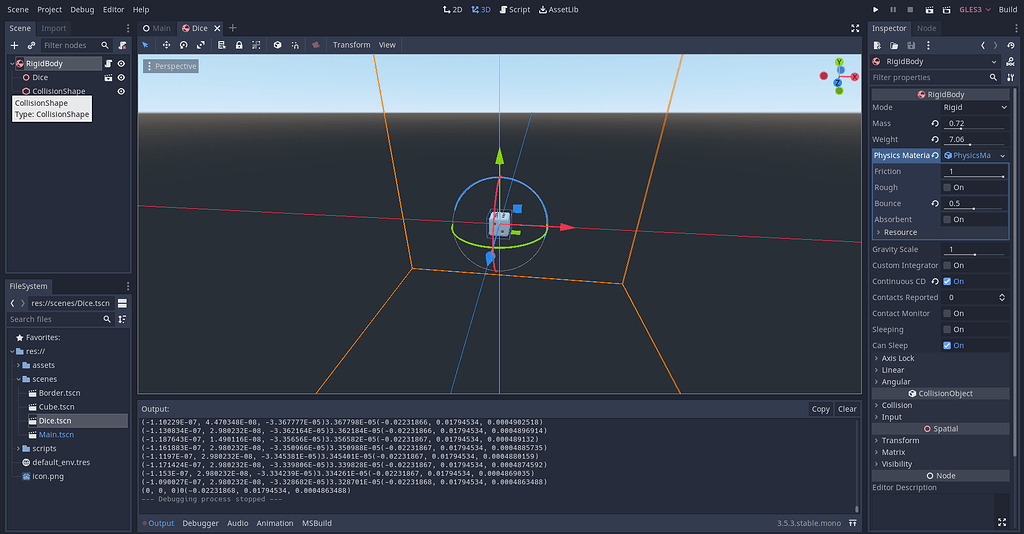Open the Mode dropdown set to Rigid
Viewport: 1024px width, 534px height.
click(x=975, y=107)
